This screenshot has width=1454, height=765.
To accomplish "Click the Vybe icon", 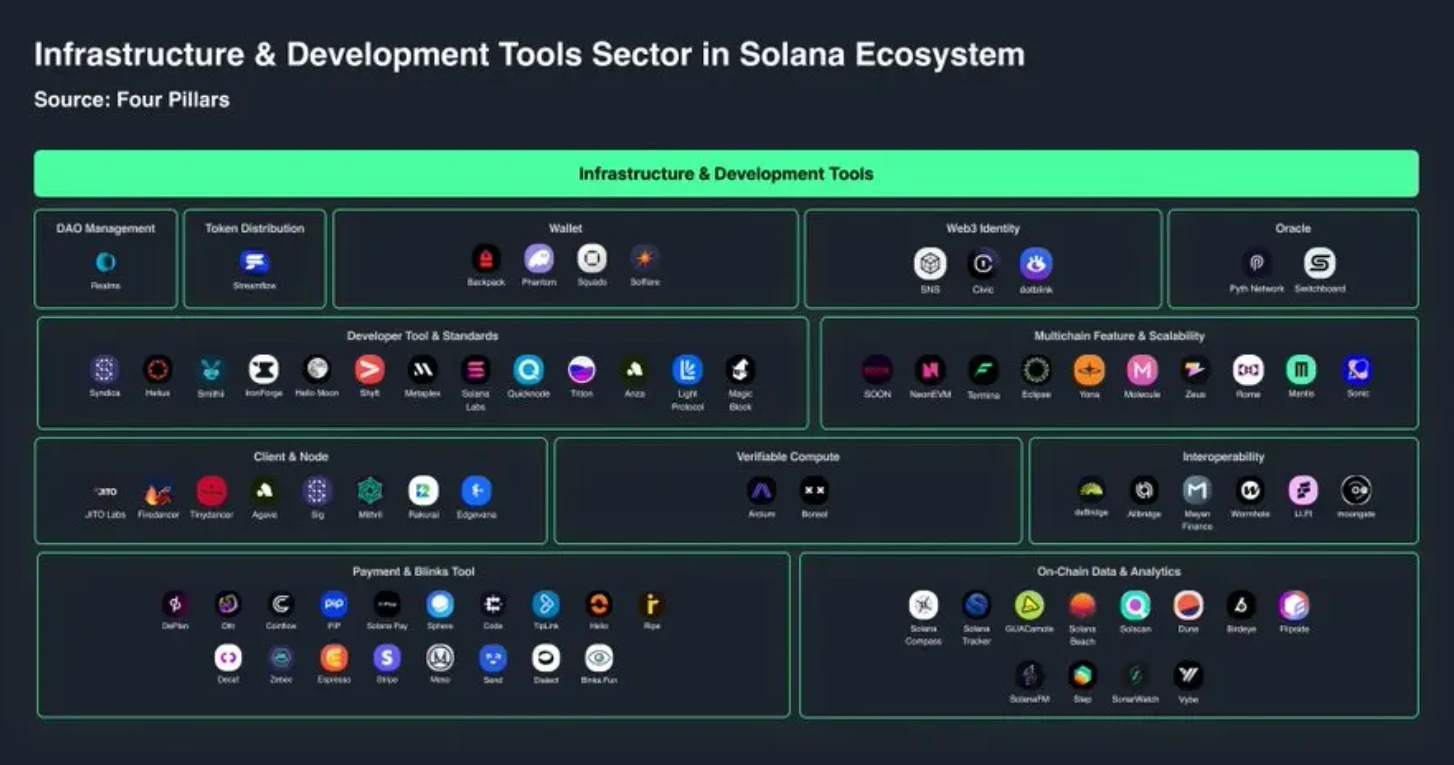I will 1188,675.
